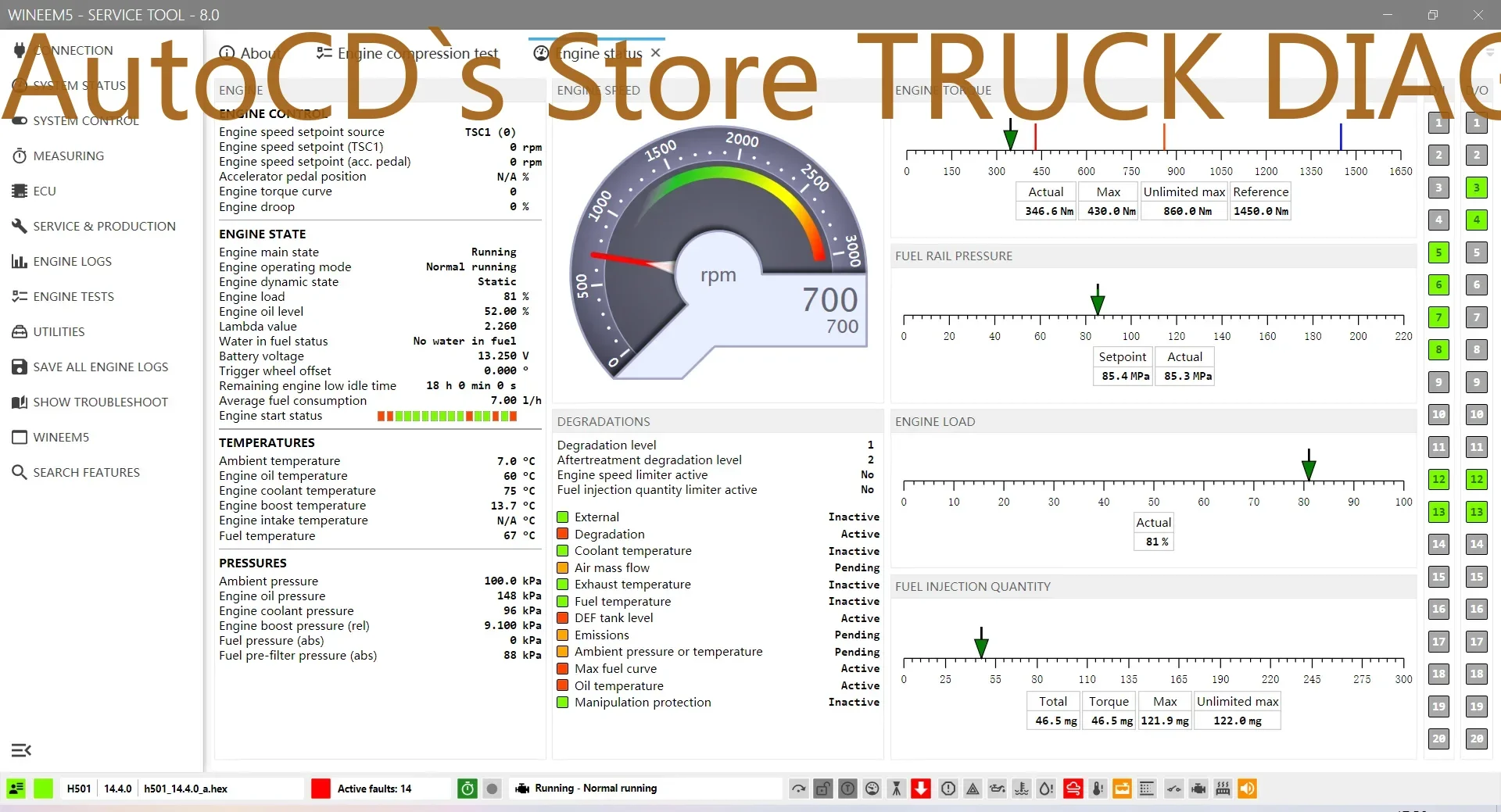Toggle the padlock icon in status bar
Image resolution: width=1501 pixels, height=812 pixels.
pyautogui.click(x=822, y=789)
